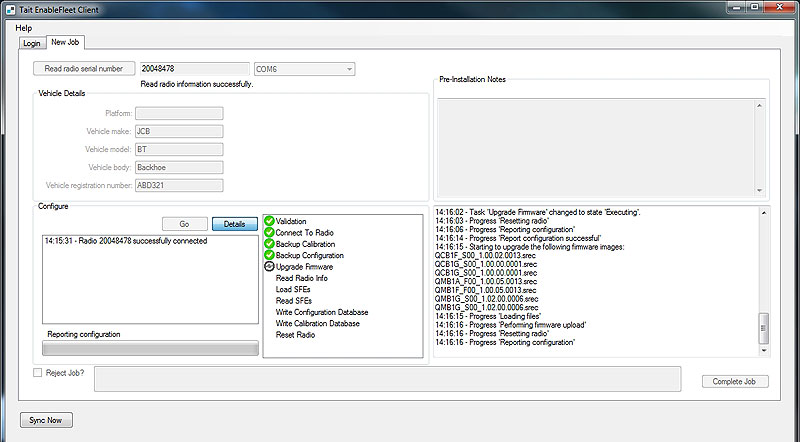Click the Reporting configuration progress bar
800x442 pixels.
[148, 349]
